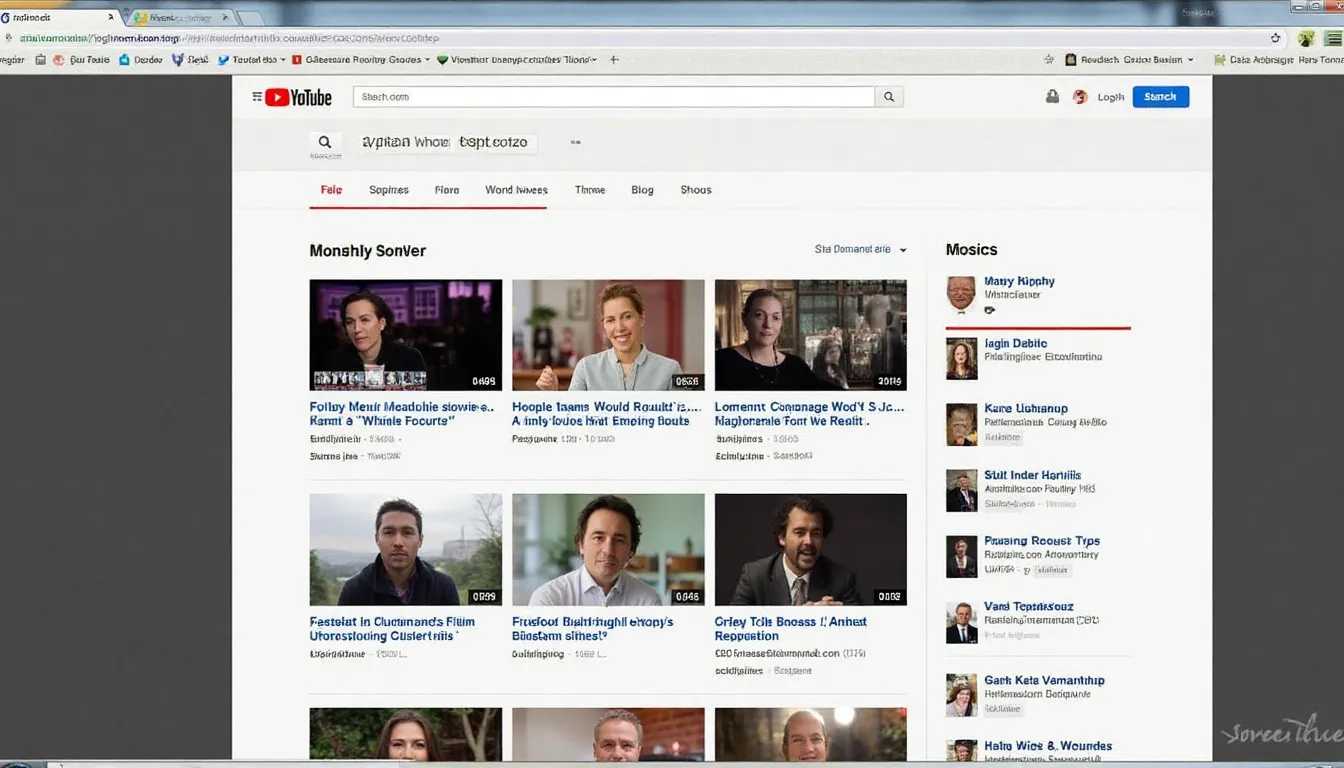Open the 'Dasdee' bookmark

click(141, 60)
